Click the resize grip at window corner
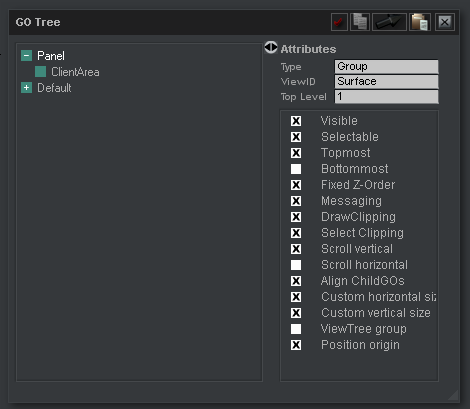Viewport: 470px width, 409px height. pos(453,395)
